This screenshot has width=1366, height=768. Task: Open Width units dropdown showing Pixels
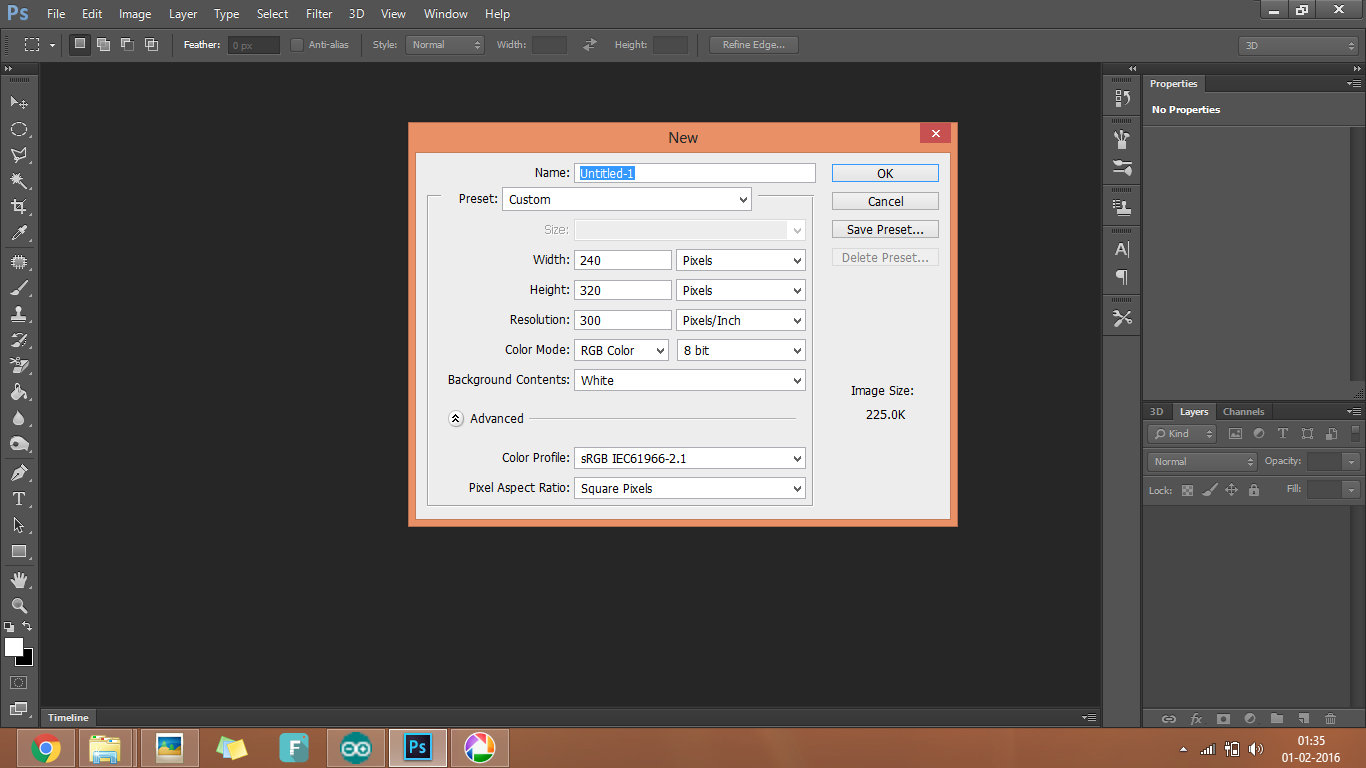point(741,260)
